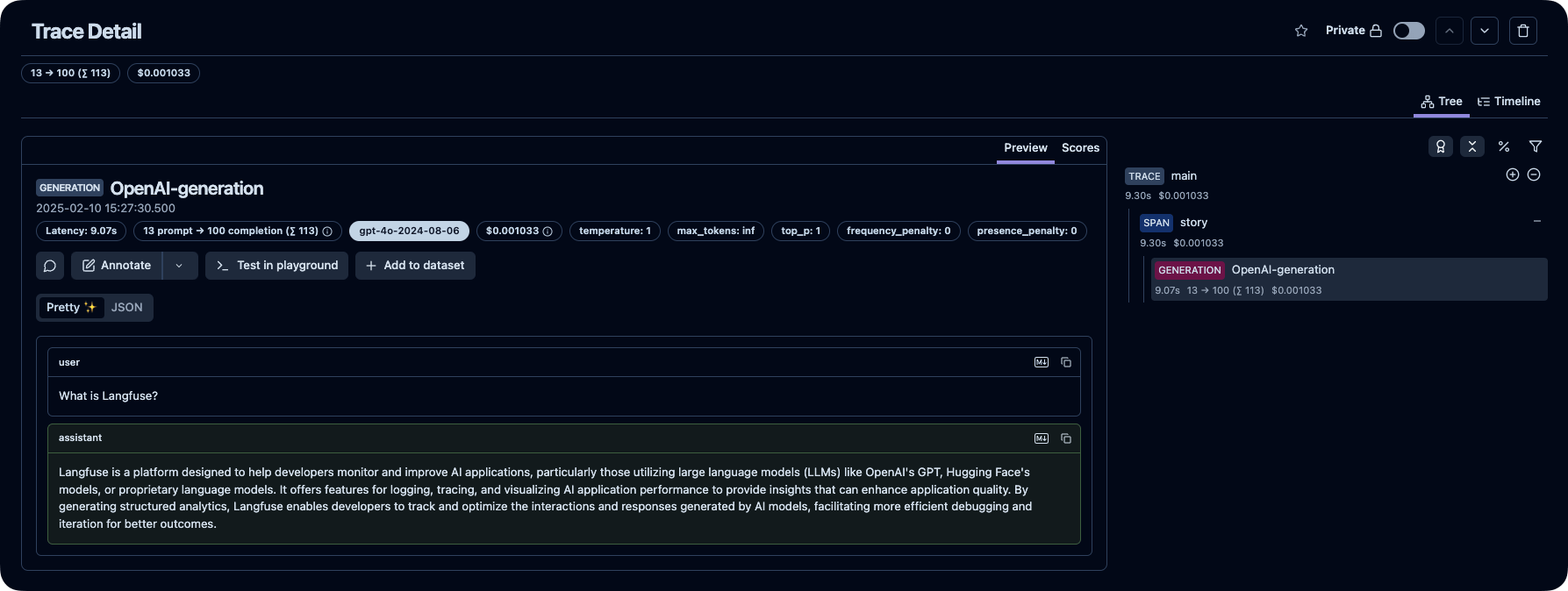1568x591 pixels.
Task: Toggle markdown rendering on the assistant message
Action: (1042, 438)
